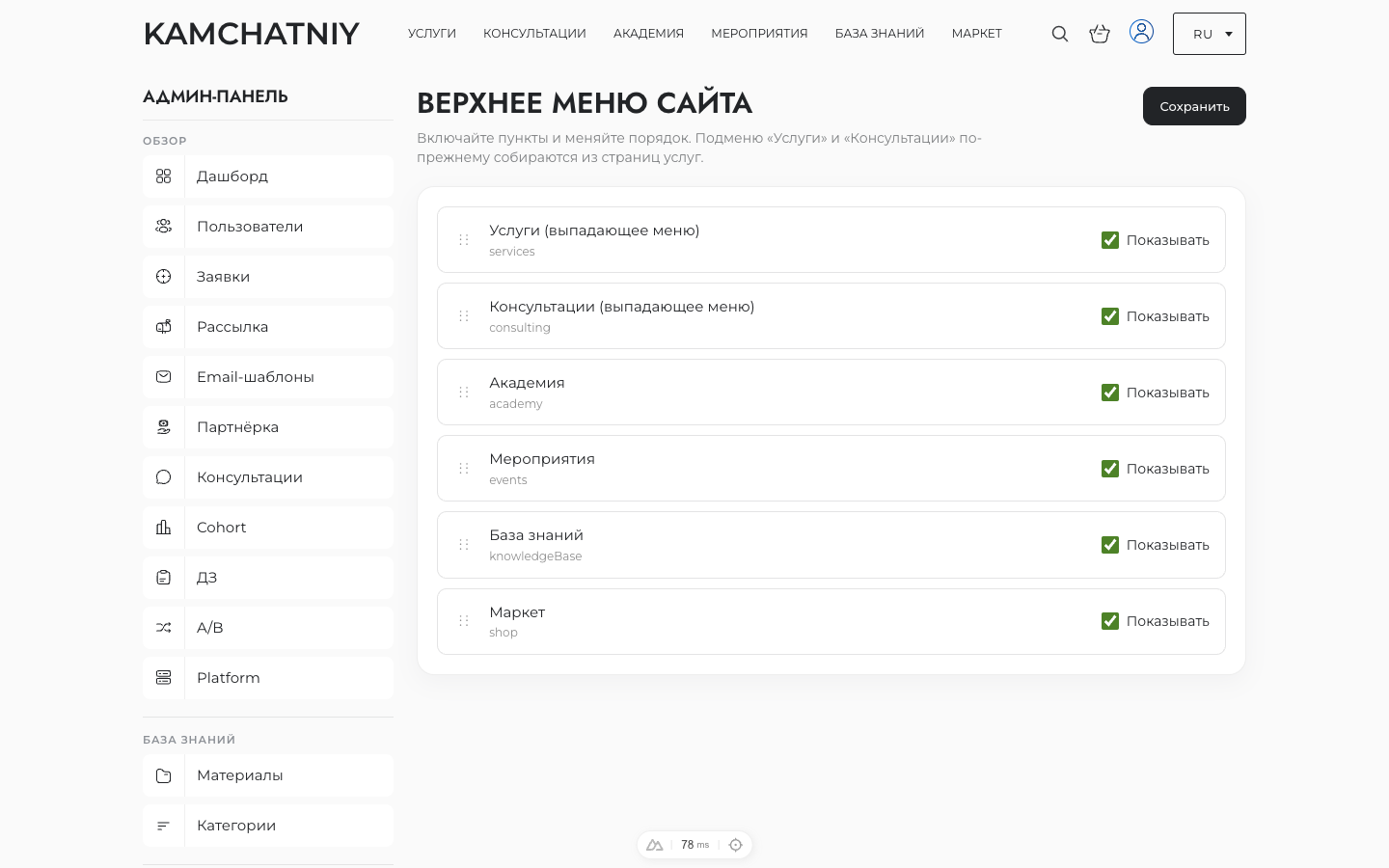
Task: Open ДЗ in the admin sidebar
Action: pyautogui.click(x=268, y=578)
